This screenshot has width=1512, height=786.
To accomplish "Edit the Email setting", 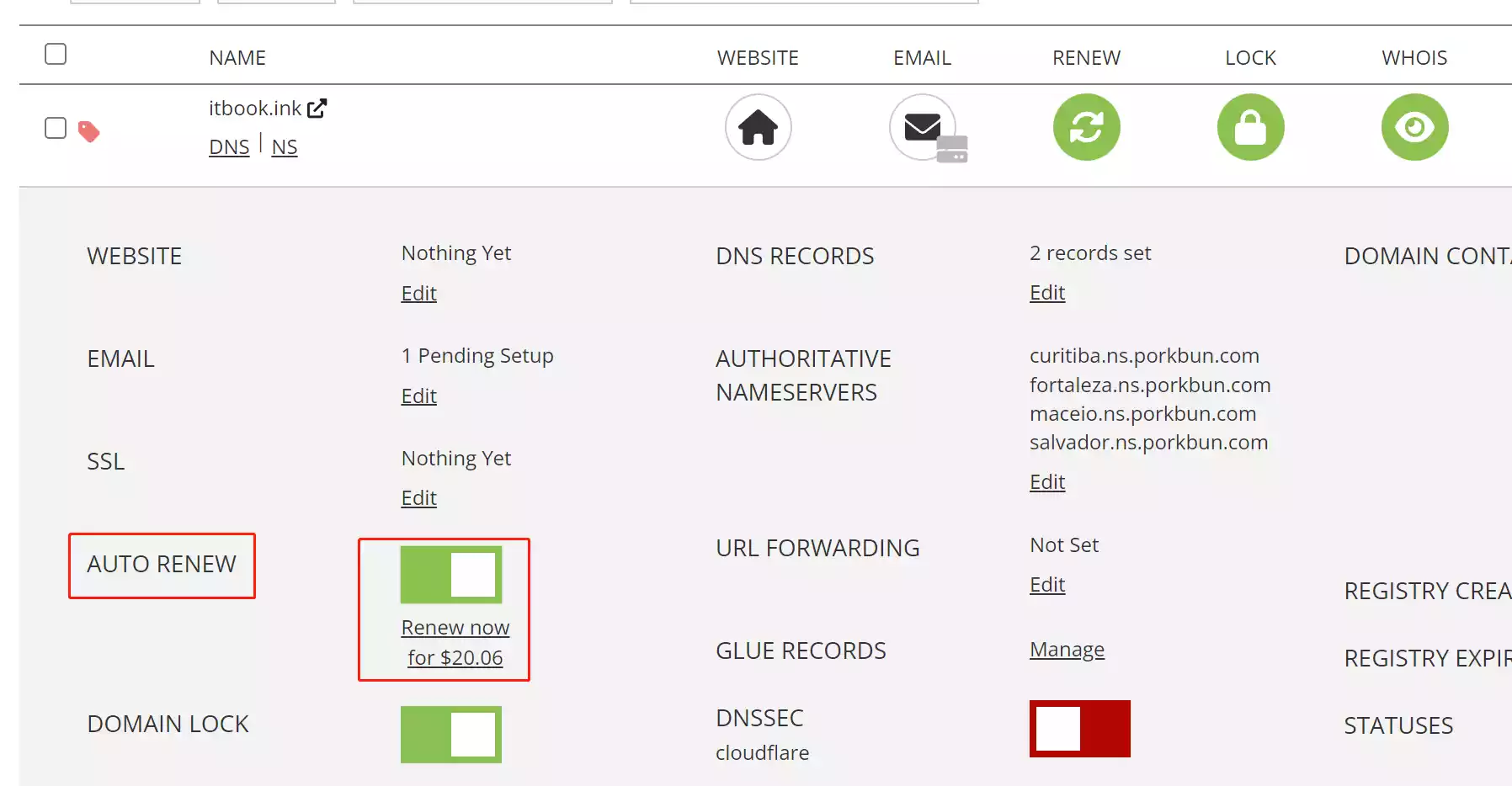I will pos(418,396).
